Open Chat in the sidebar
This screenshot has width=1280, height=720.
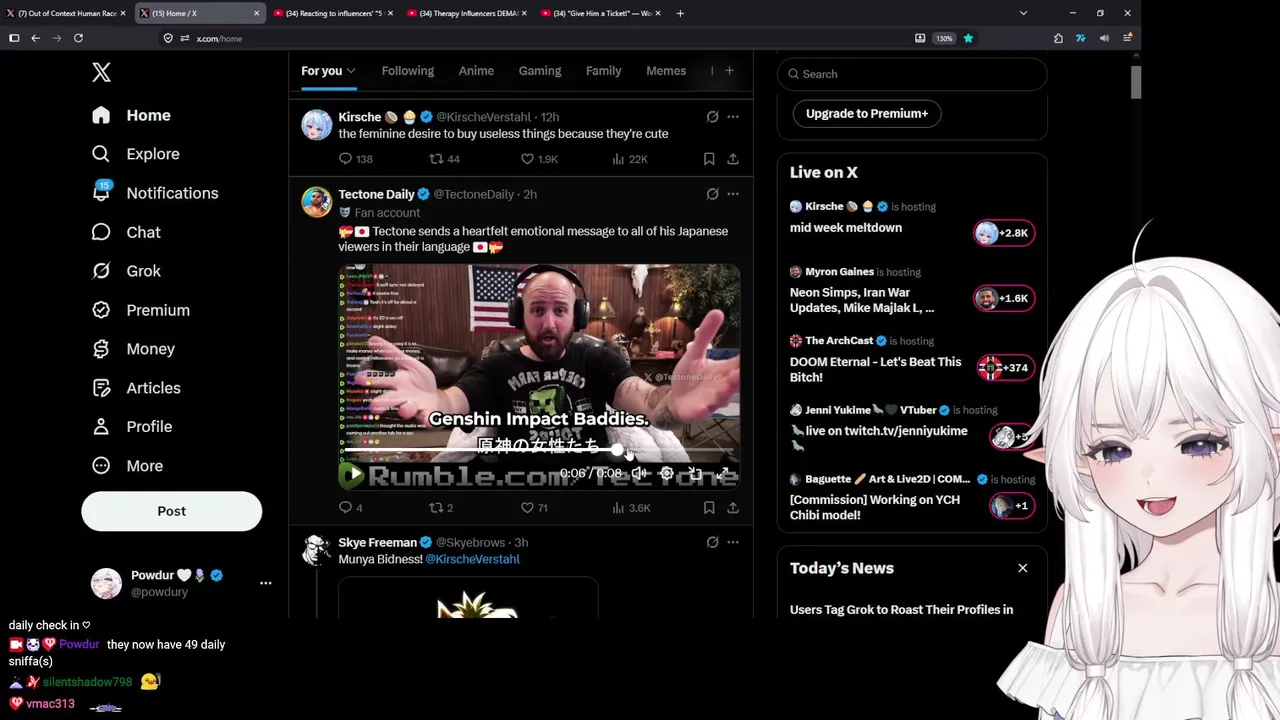click(126, 232)
